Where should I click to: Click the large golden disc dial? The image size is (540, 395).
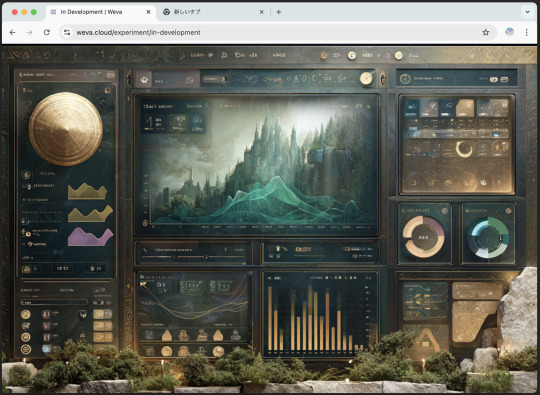click(x=66, y=128)
